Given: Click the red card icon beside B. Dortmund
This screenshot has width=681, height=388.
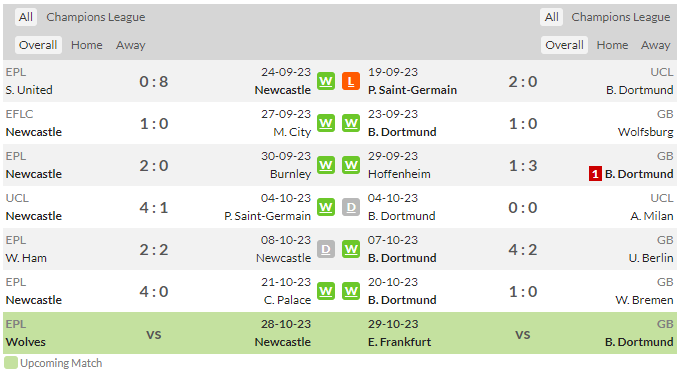Looking at the screenshot, I should [595, 174].
